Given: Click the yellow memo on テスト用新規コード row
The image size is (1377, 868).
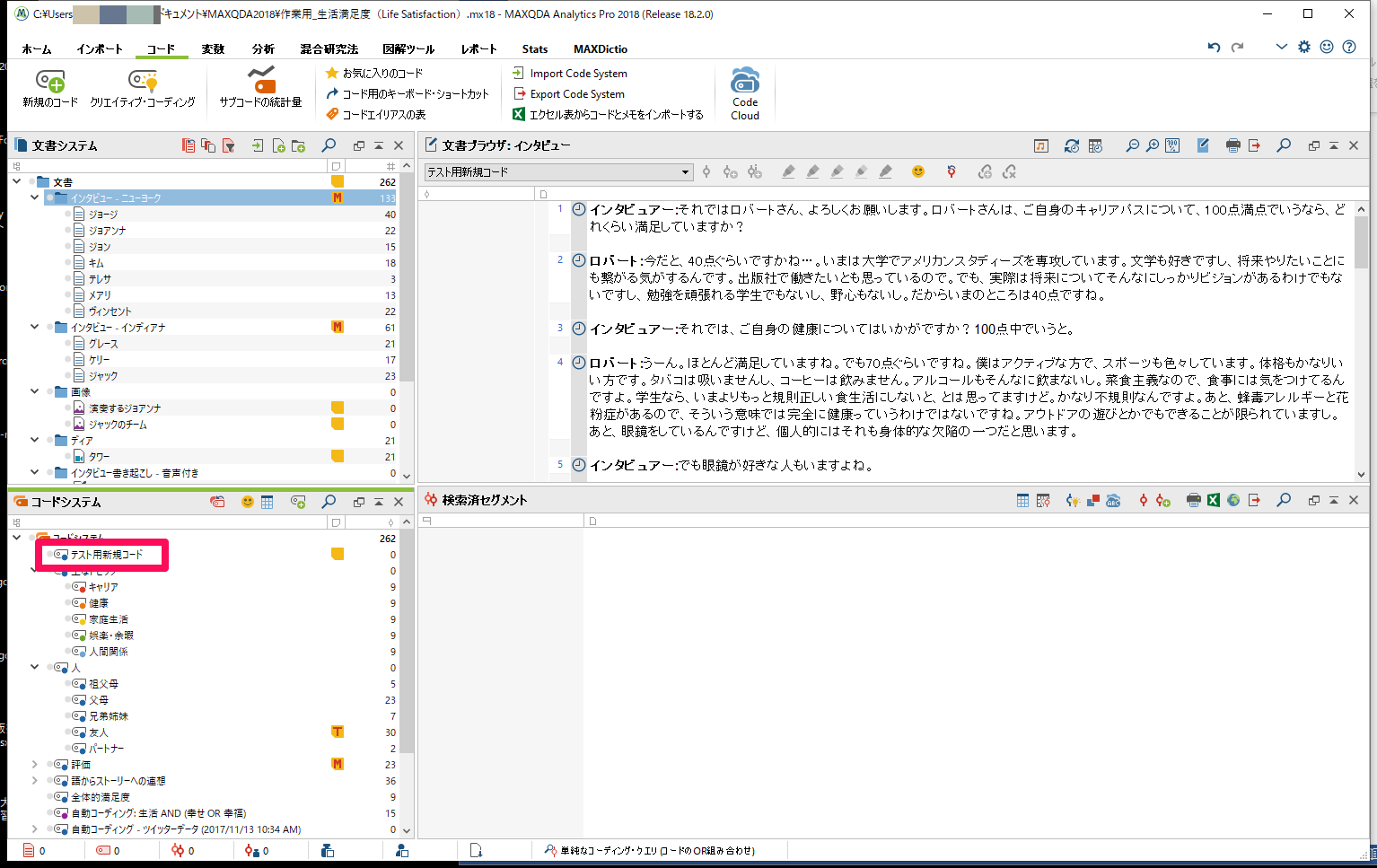Looking at the screenshot, I should coord(338,554).
